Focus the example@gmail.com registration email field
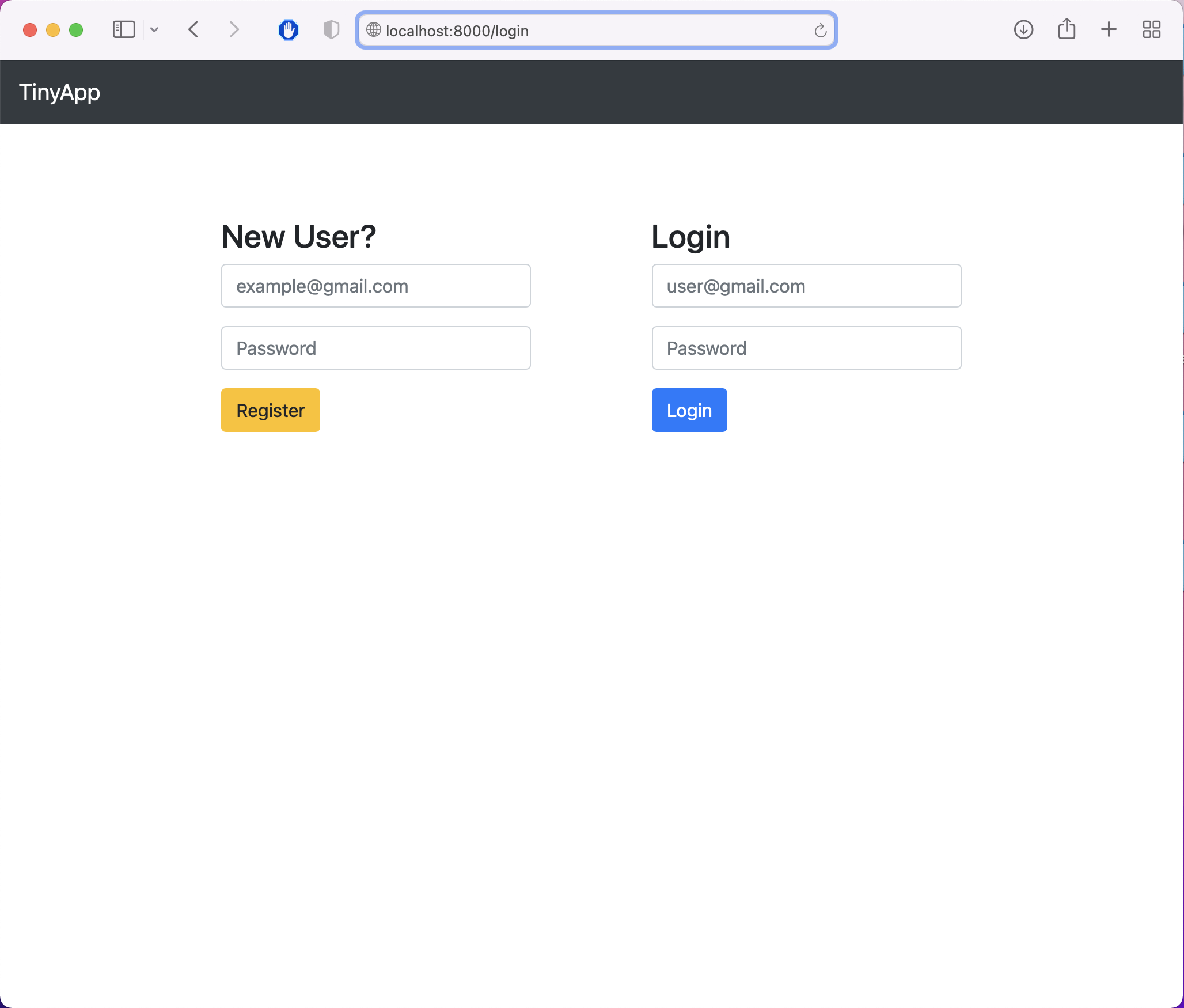Screen dimensions: 1184x1008 pos(375,286)
